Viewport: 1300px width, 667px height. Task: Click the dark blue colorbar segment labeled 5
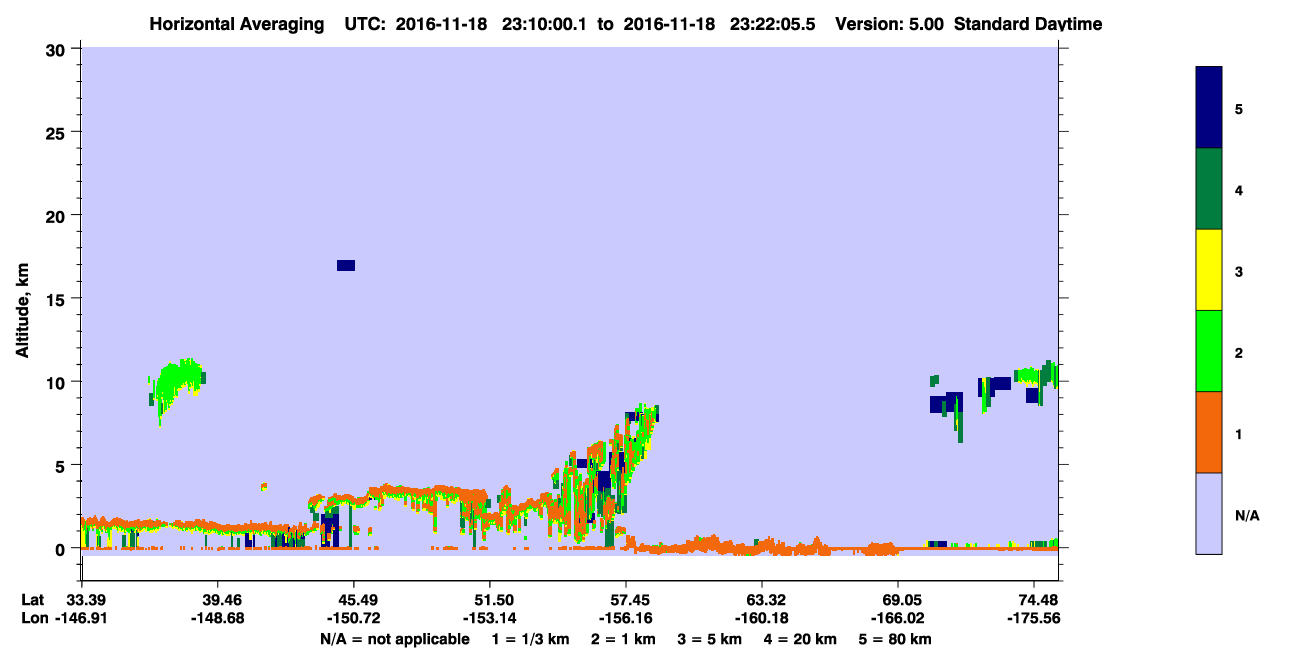click(1209, 108)
